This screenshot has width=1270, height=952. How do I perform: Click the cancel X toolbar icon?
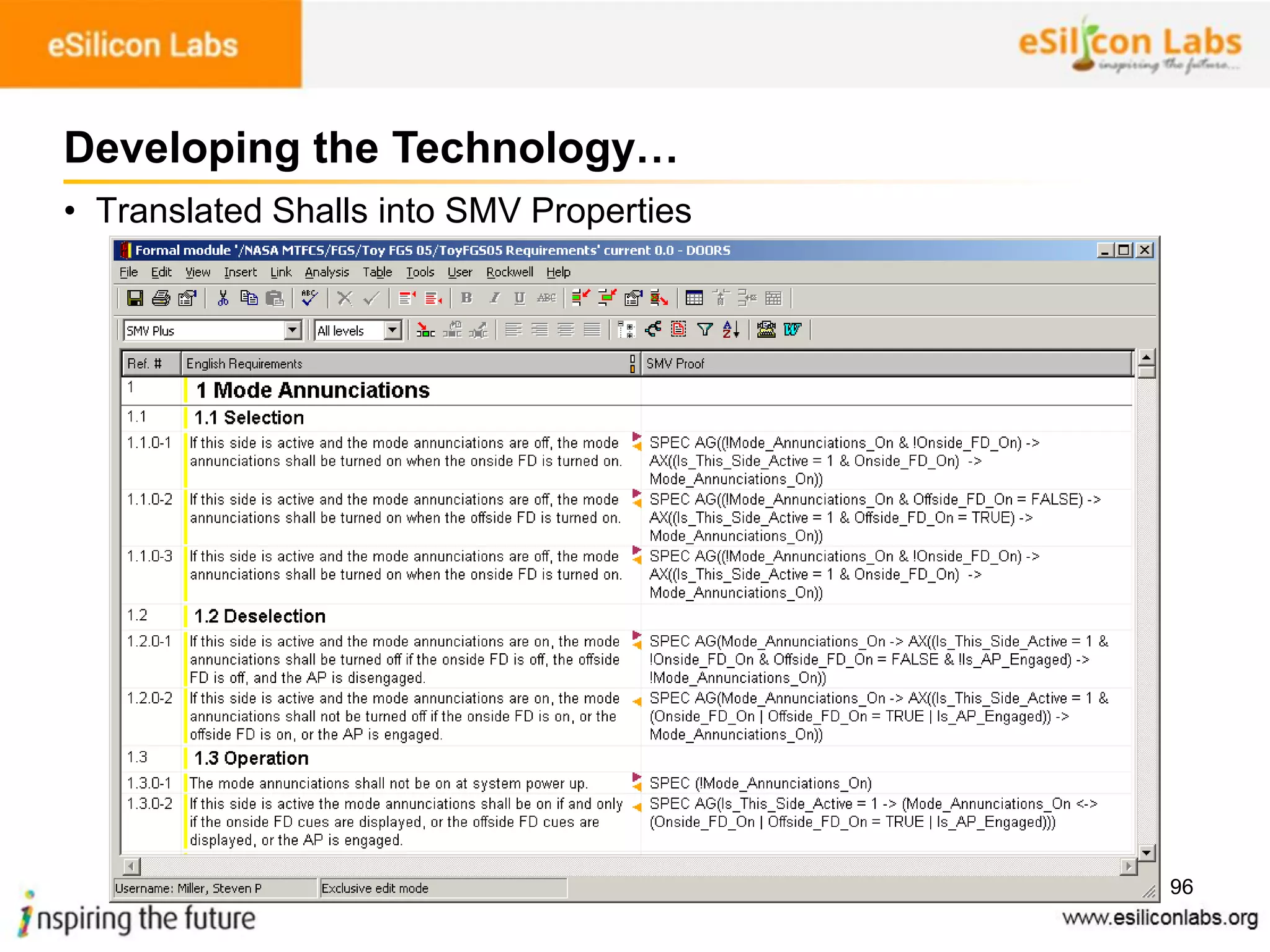(x=345, y=299)
